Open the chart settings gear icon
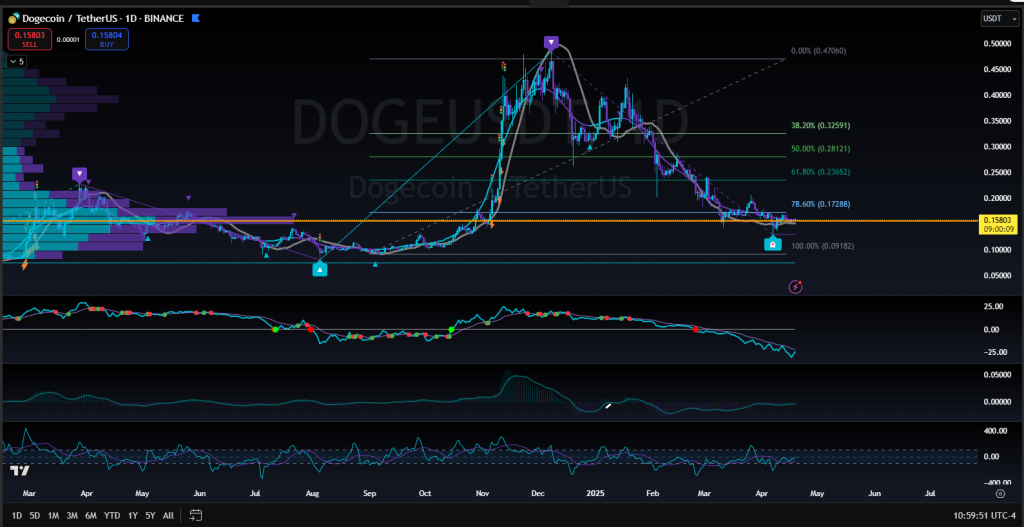This screenshot has width=1024, height=527. click(x=1000, y=494)
